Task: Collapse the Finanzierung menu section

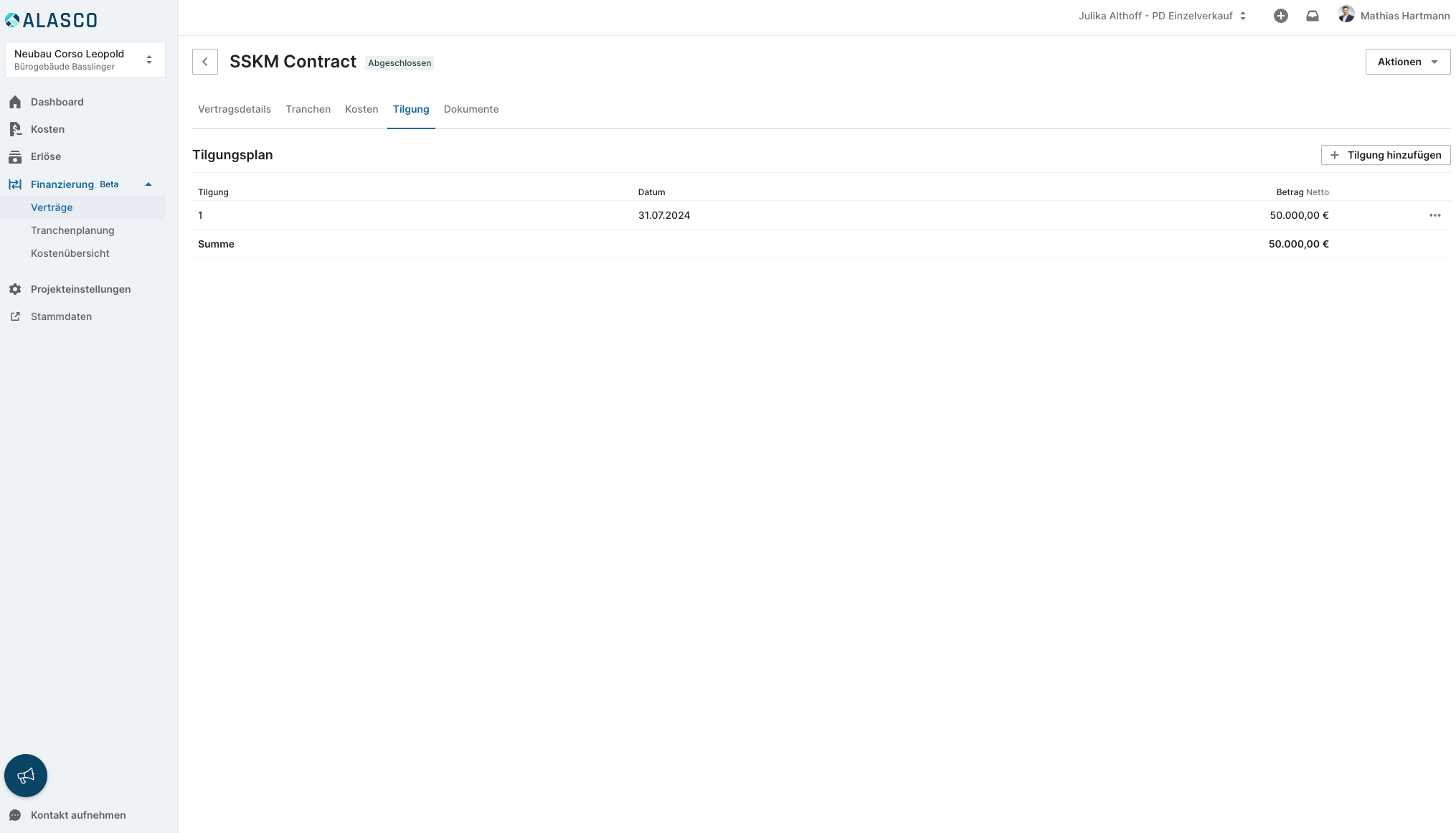Action: pos(148,184)
